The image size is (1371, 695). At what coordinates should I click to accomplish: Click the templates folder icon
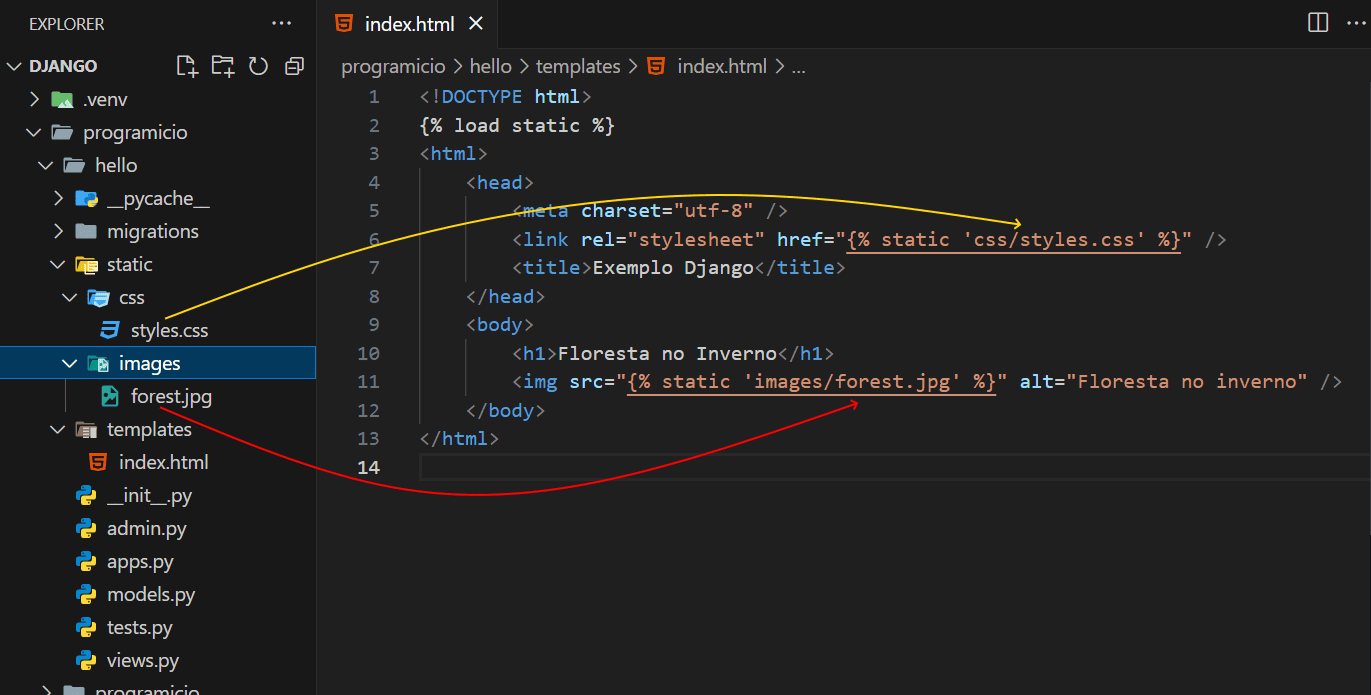point(86,429)
